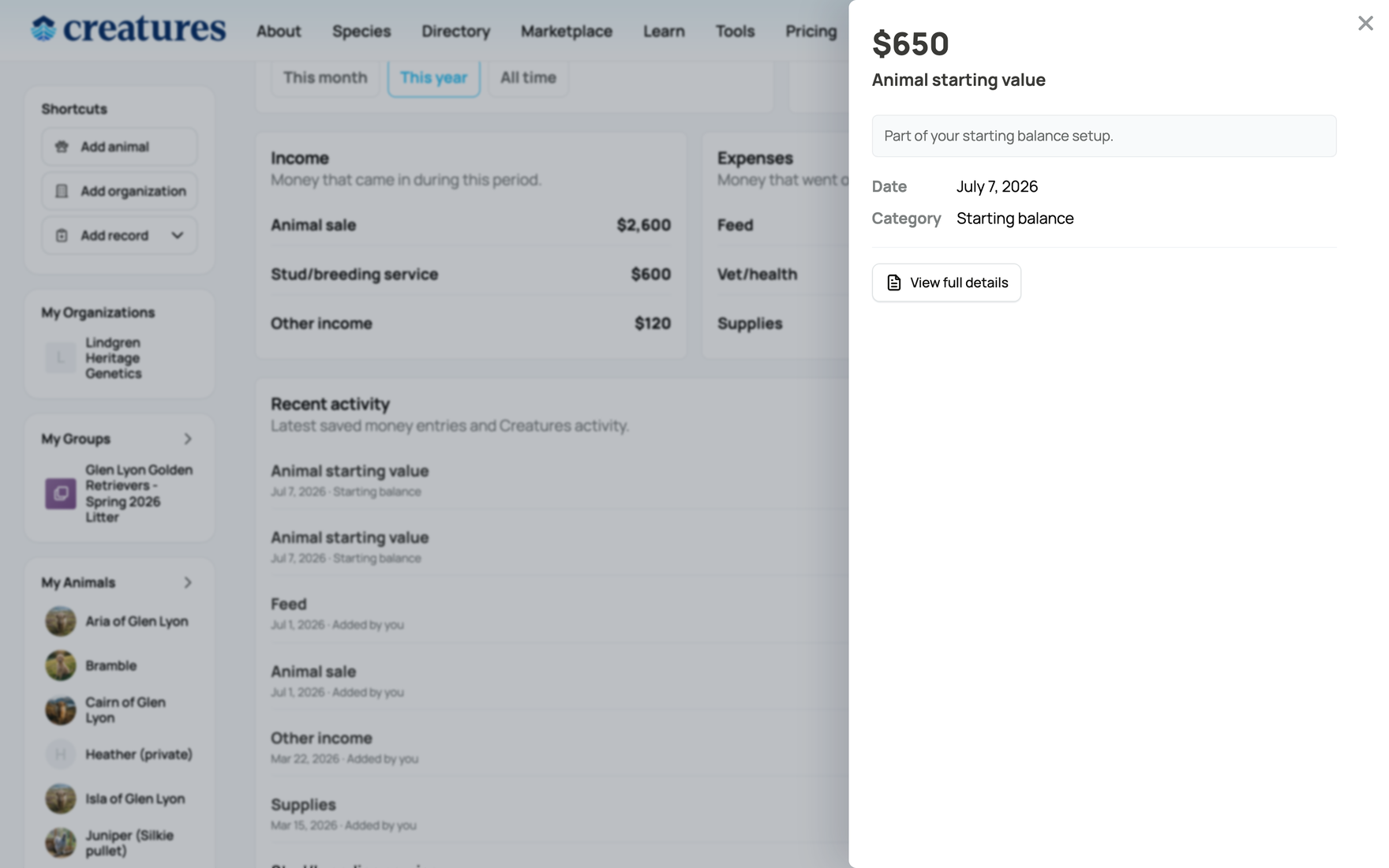Click the Add record clipboard icon

tap(62, 235)
